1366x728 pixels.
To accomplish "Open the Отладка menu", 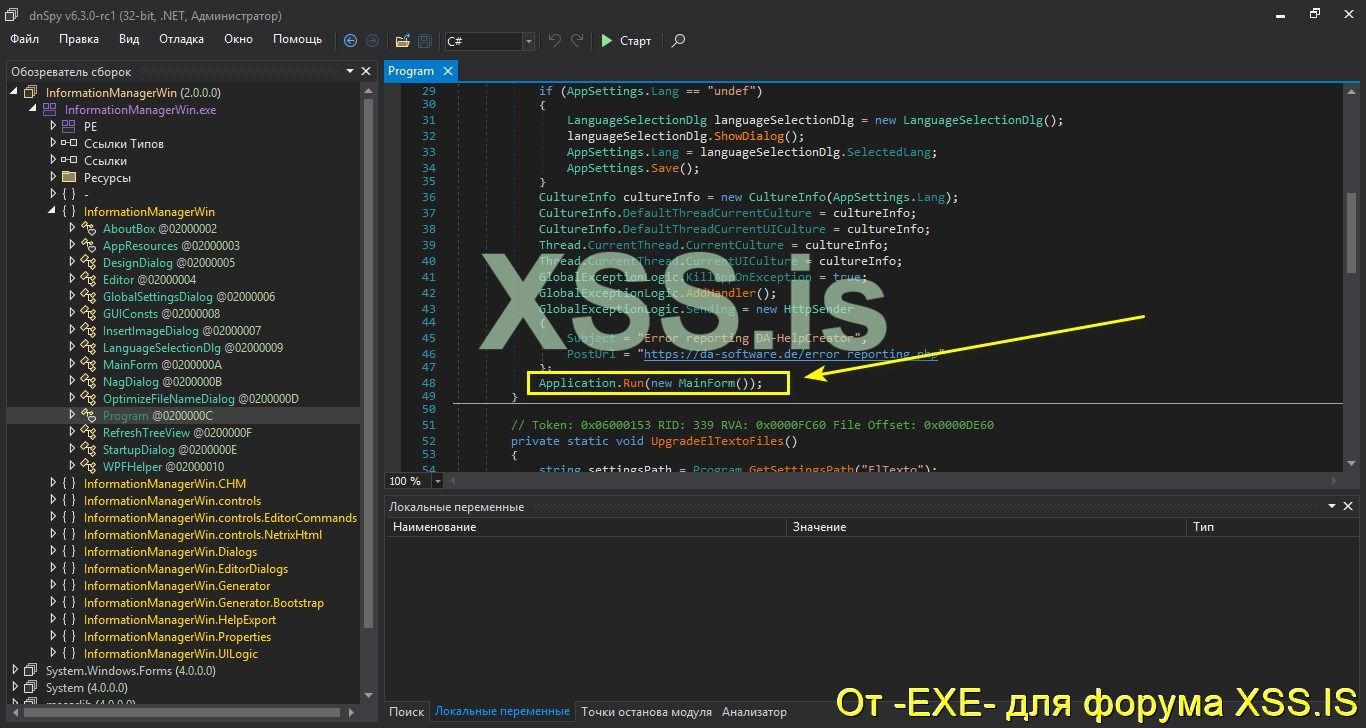I will (181, 39).
